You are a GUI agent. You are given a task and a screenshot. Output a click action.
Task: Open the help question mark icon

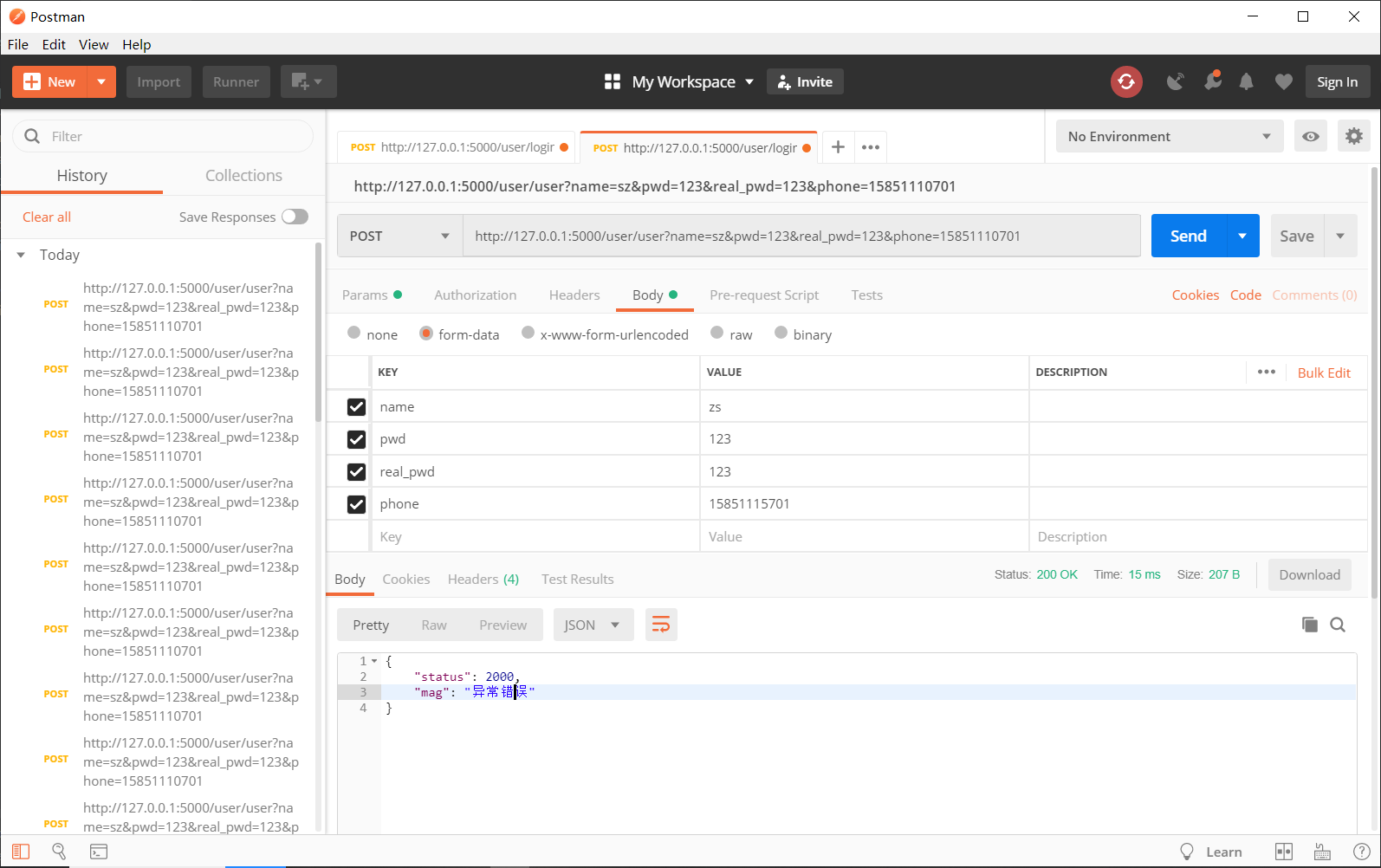click(x=1361, y=852)
